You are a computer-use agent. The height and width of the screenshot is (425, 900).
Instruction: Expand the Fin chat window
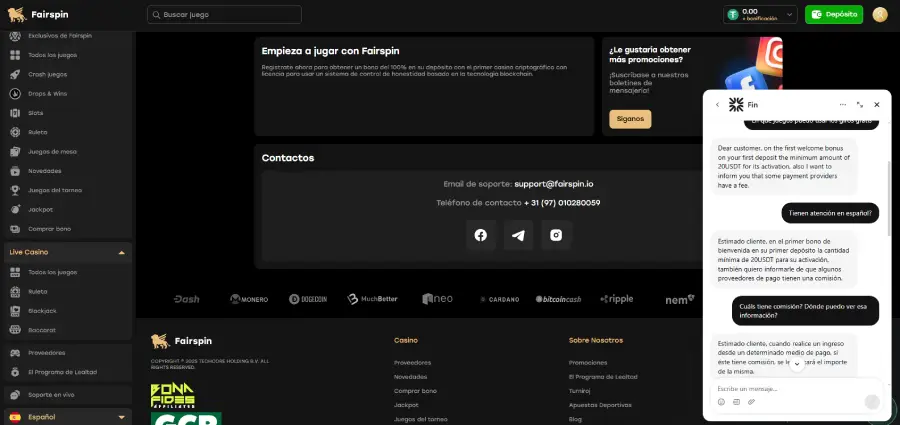point(860,105)
